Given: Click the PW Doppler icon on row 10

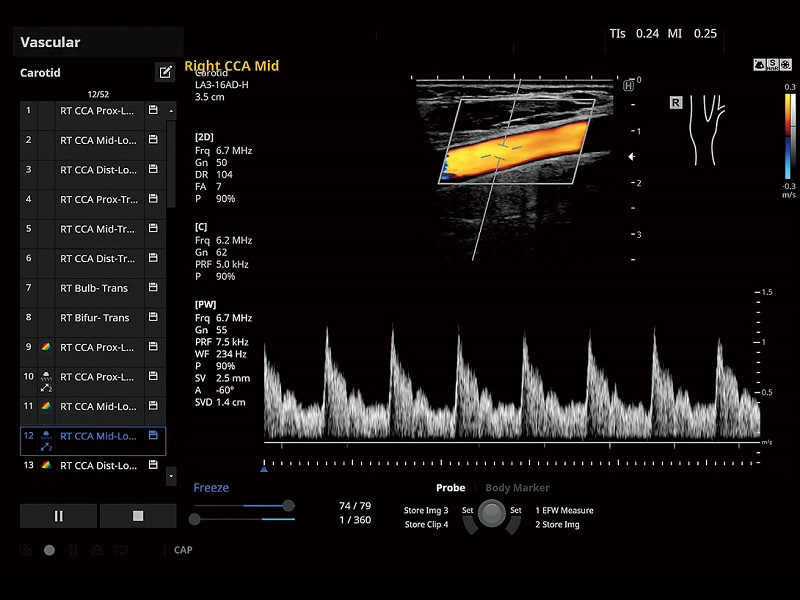Looking at the screenshot, I should (45, 378).
